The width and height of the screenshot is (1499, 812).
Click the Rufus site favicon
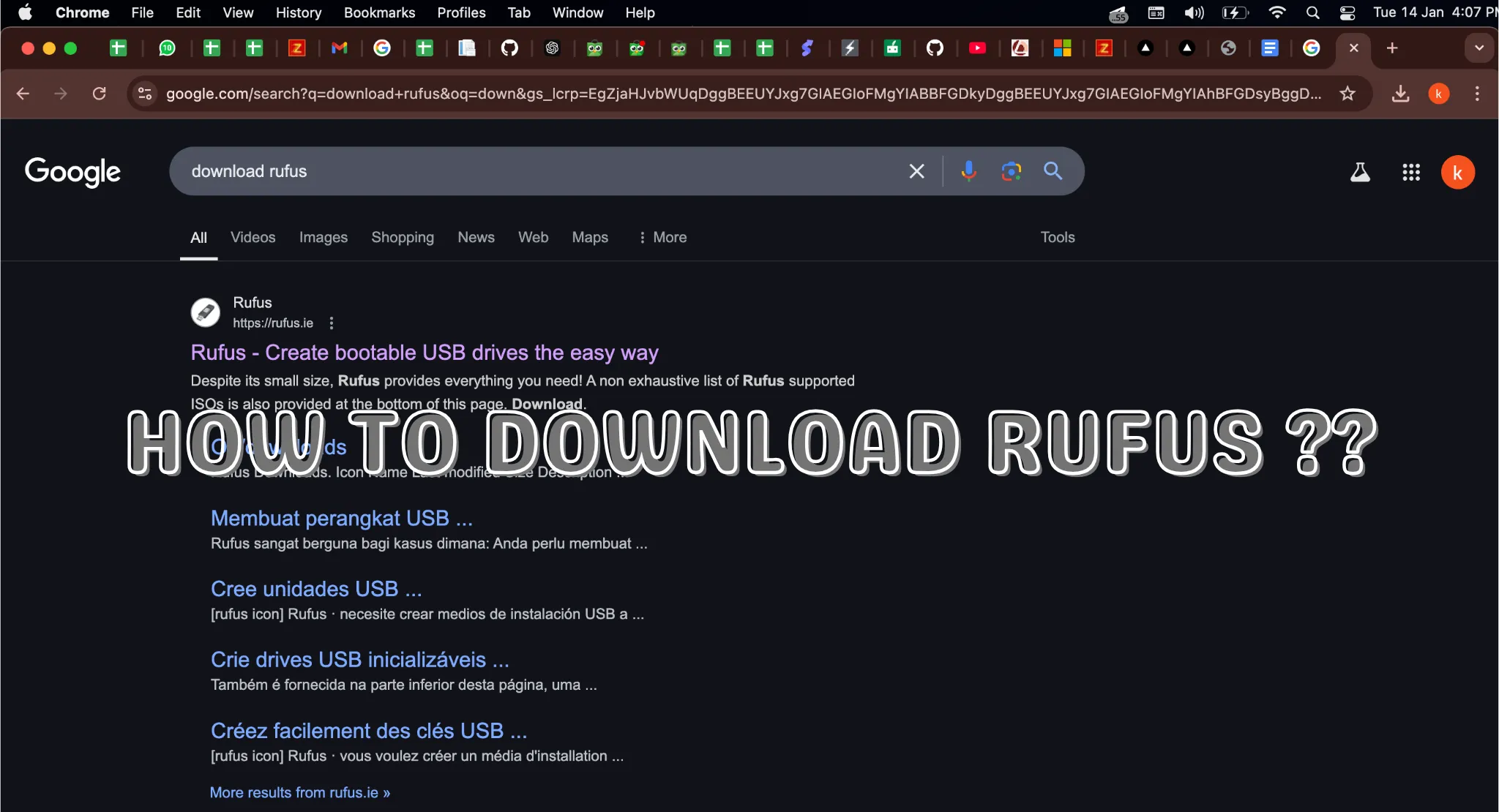click(206, 312)
